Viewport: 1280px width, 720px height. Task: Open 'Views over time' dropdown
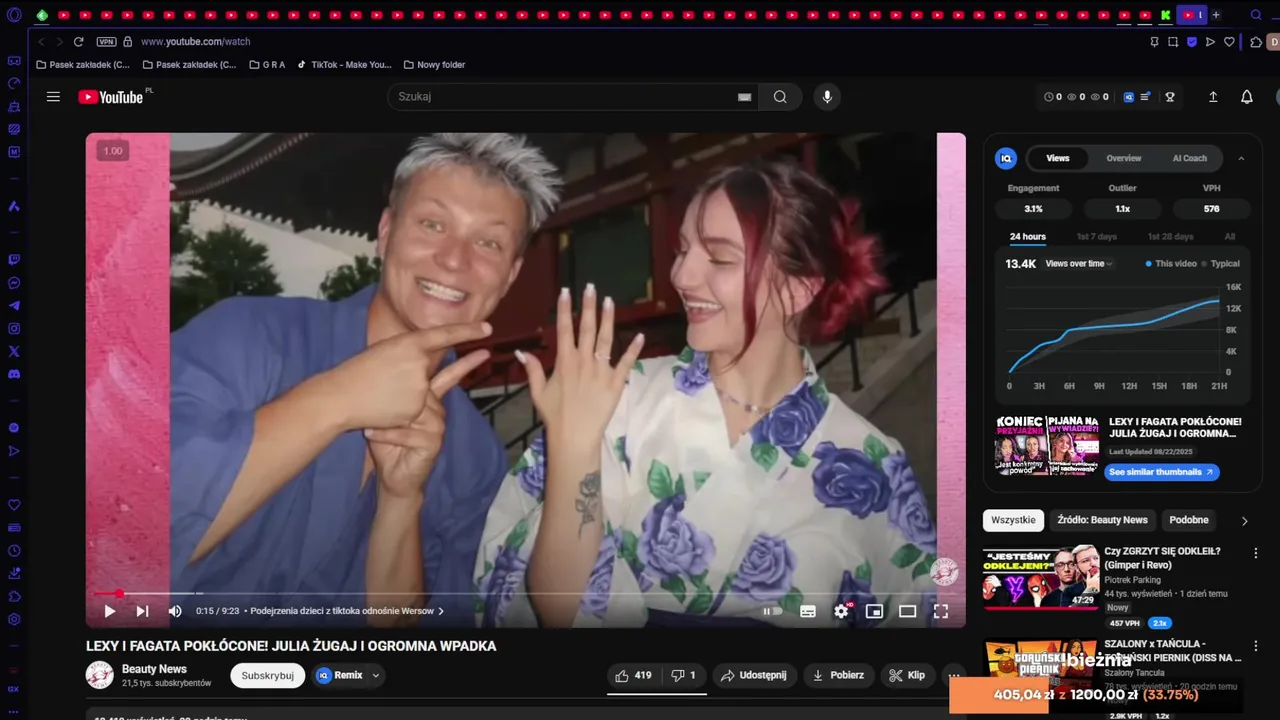click(1079, 264)
